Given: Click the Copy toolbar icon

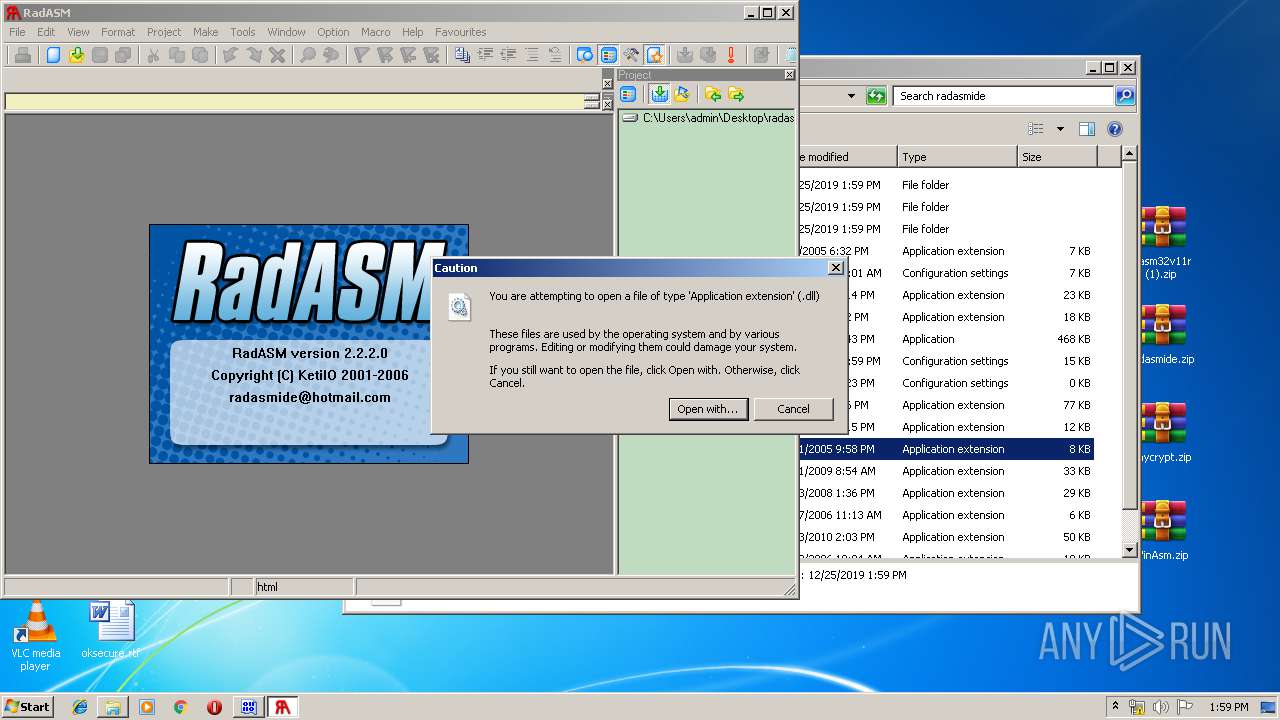Looking at the screenshot, I should pos(176,55).
